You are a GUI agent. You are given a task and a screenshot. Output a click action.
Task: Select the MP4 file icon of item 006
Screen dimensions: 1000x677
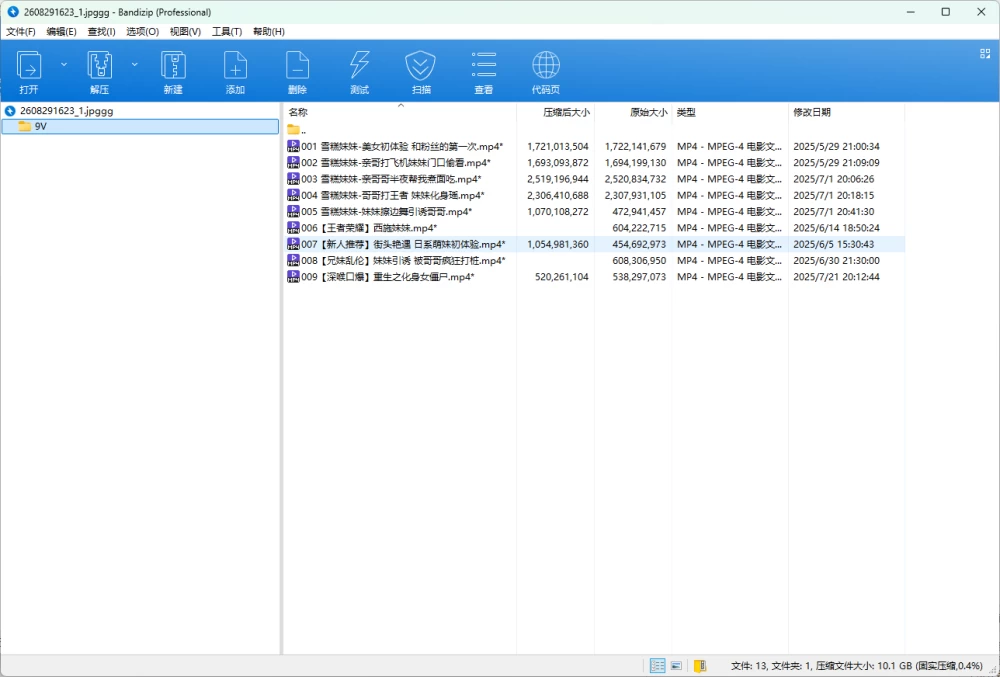[x=293, y=228]
